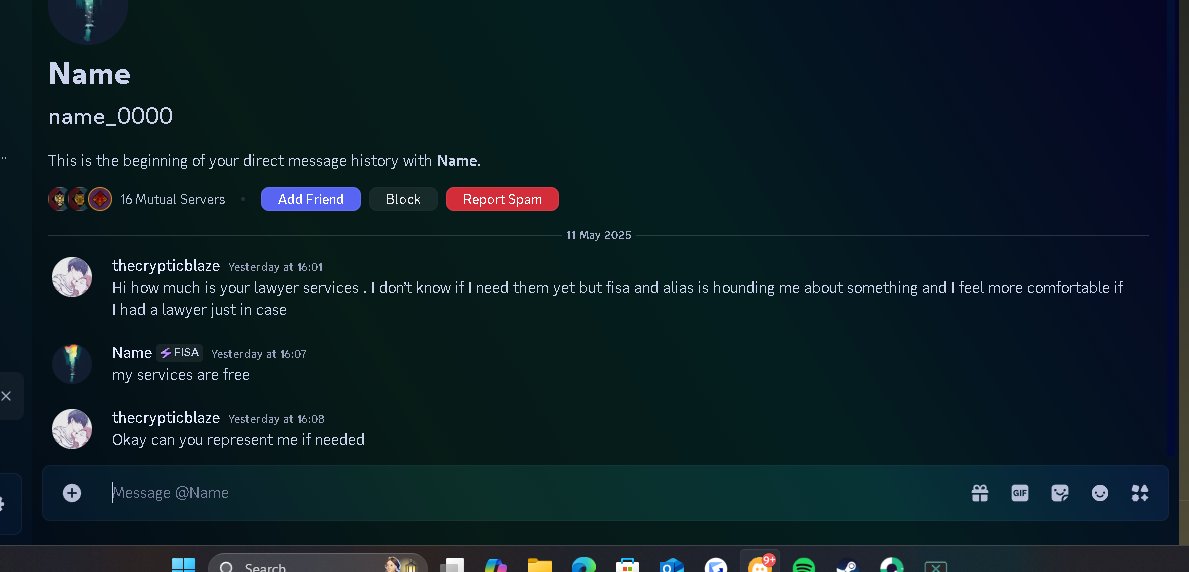Open the sticker picker icon
The height and width of the screenshot is (572, 1189).
(1060, 493)
